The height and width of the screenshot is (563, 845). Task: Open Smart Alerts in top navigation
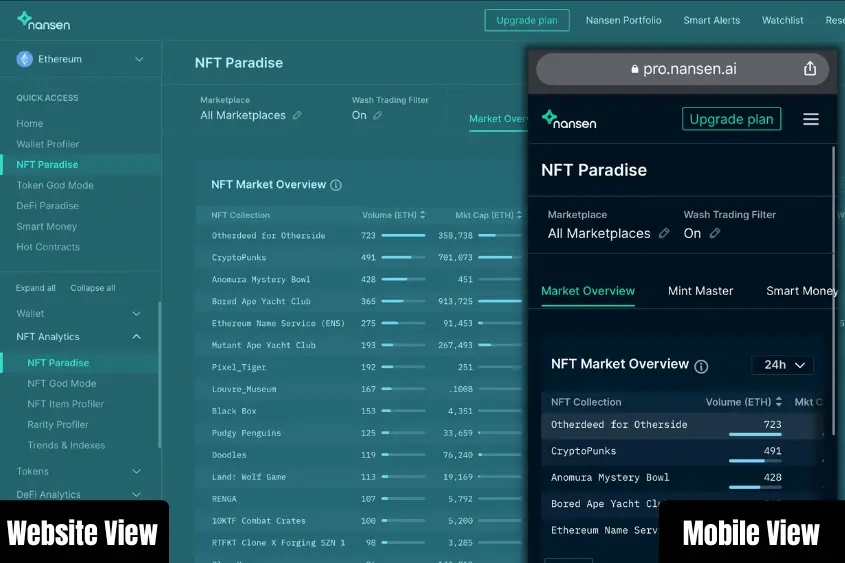711,20
